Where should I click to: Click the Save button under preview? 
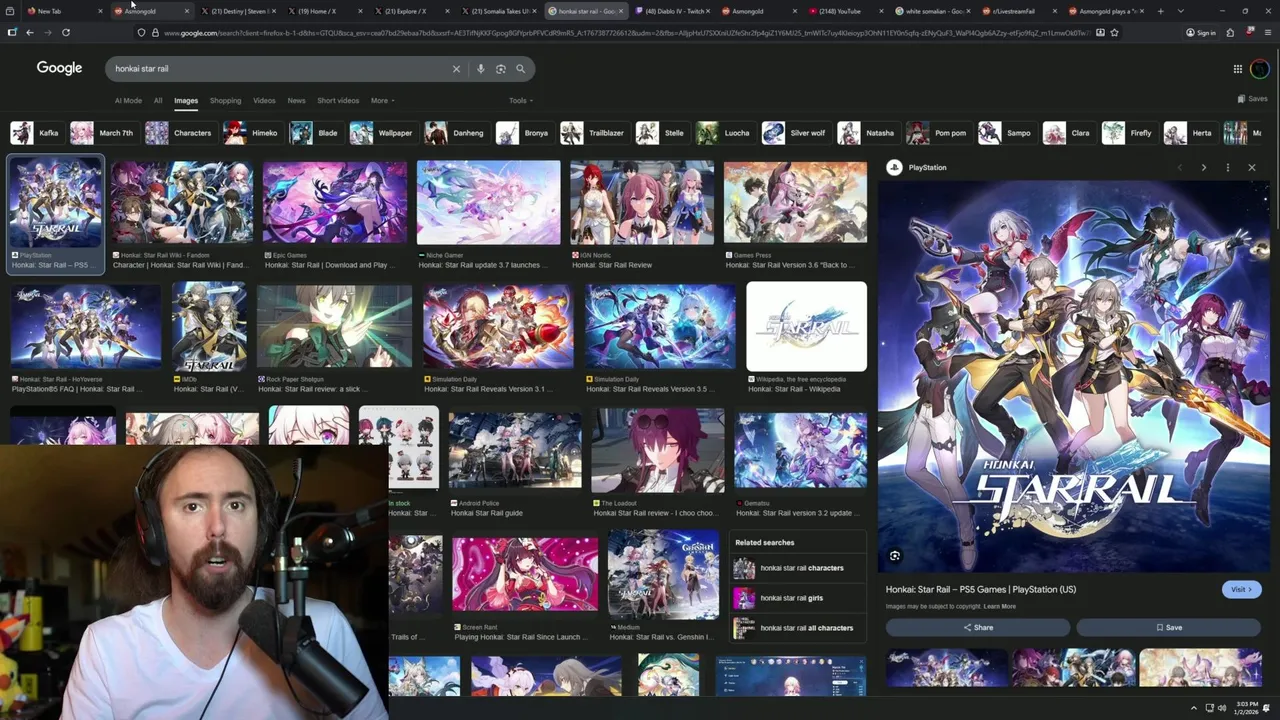coord(1168,627)
